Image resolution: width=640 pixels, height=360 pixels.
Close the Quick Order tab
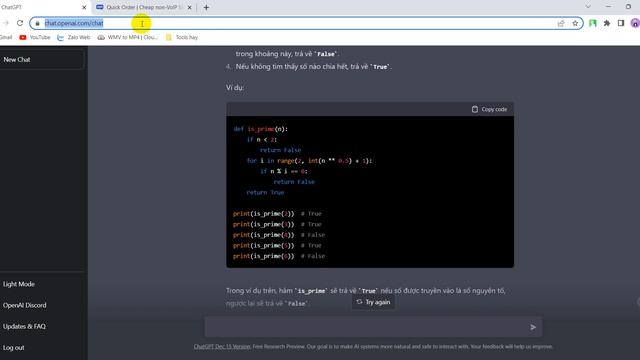(x=189, y=7)
